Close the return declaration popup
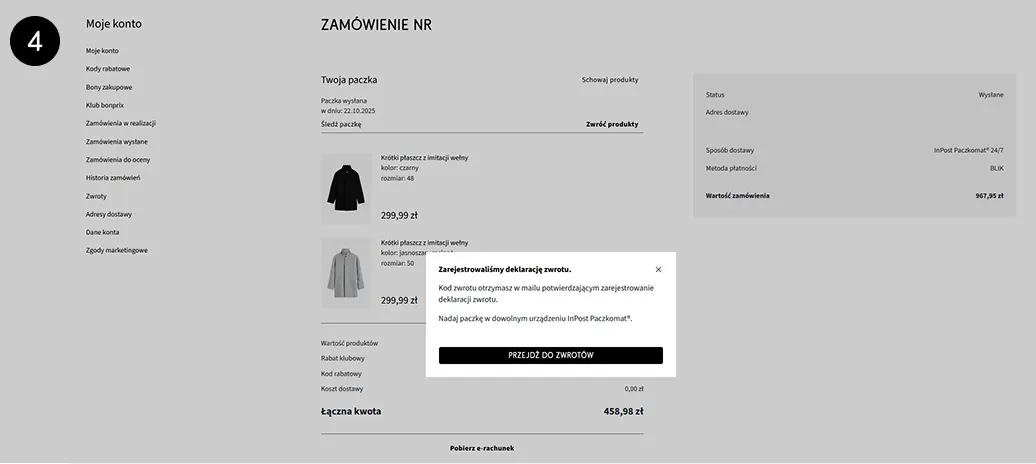This screenshot has width=1036, height=464. tap(658, 269)
